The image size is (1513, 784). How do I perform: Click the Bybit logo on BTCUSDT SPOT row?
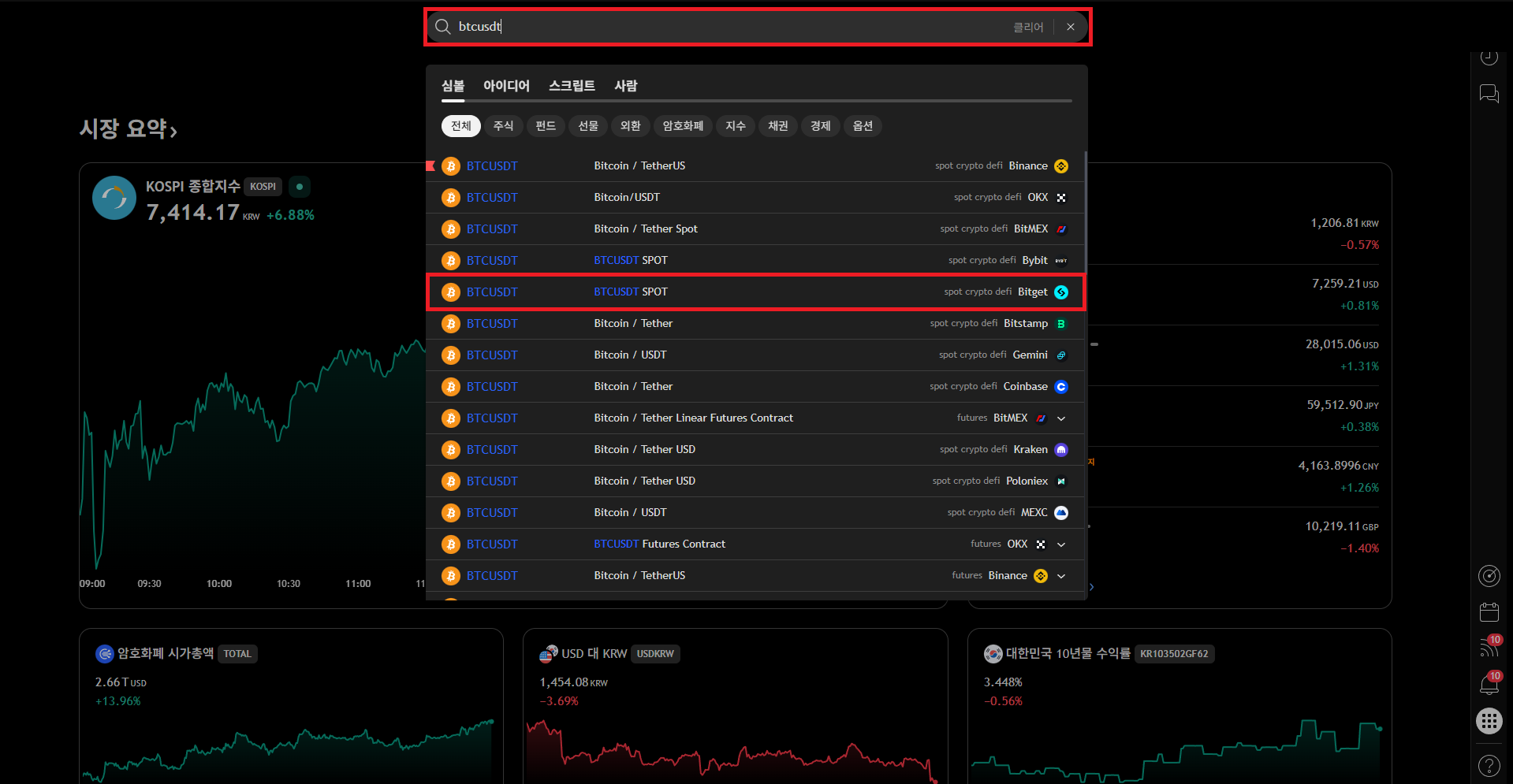click(x=1061, y=261)
